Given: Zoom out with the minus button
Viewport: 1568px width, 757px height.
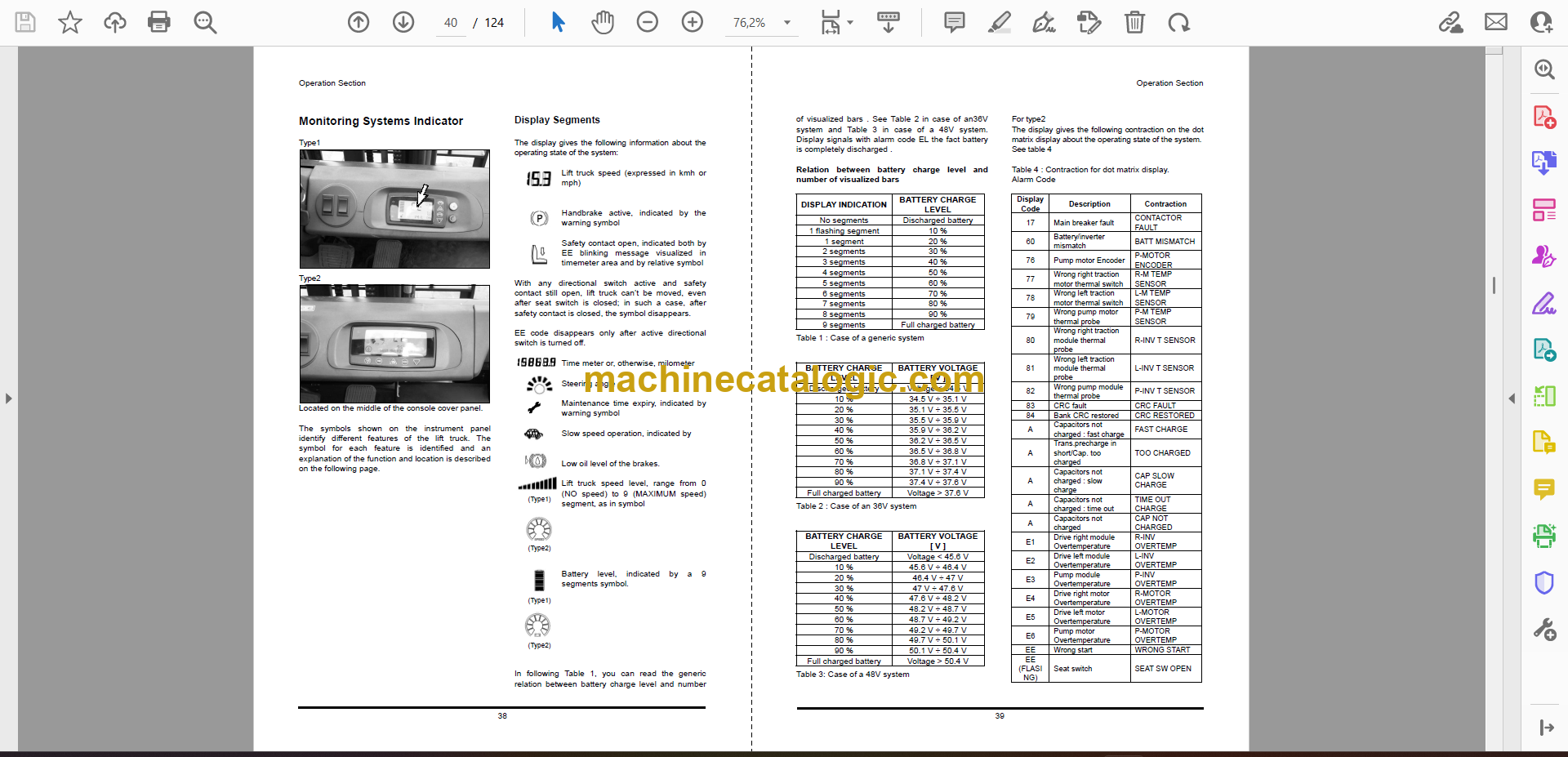Looking at the screenshot, I should point(648,22).
